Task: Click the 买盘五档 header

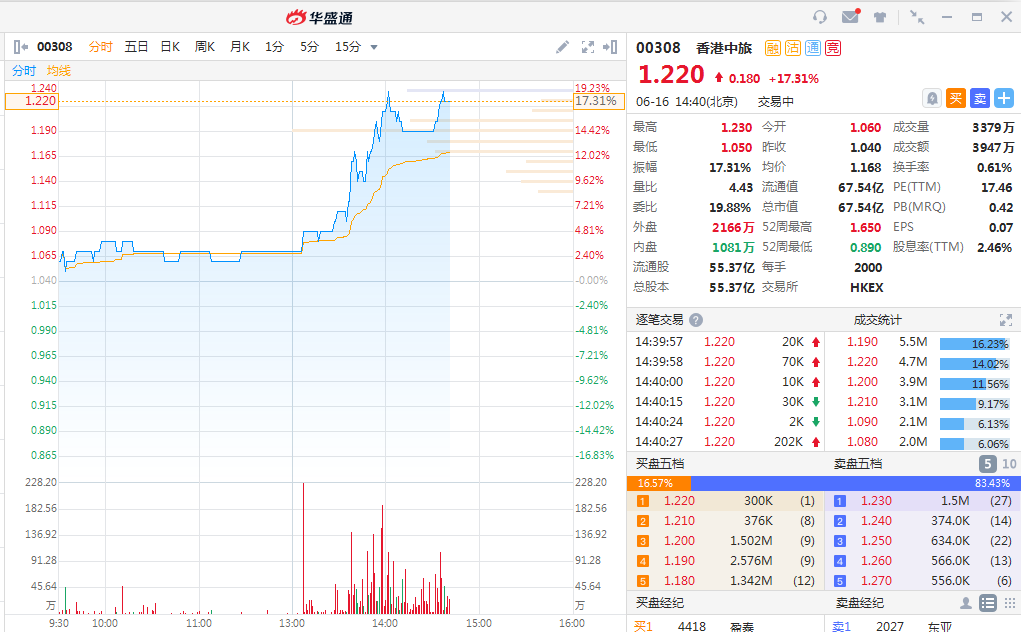Action: click(660, 464)
